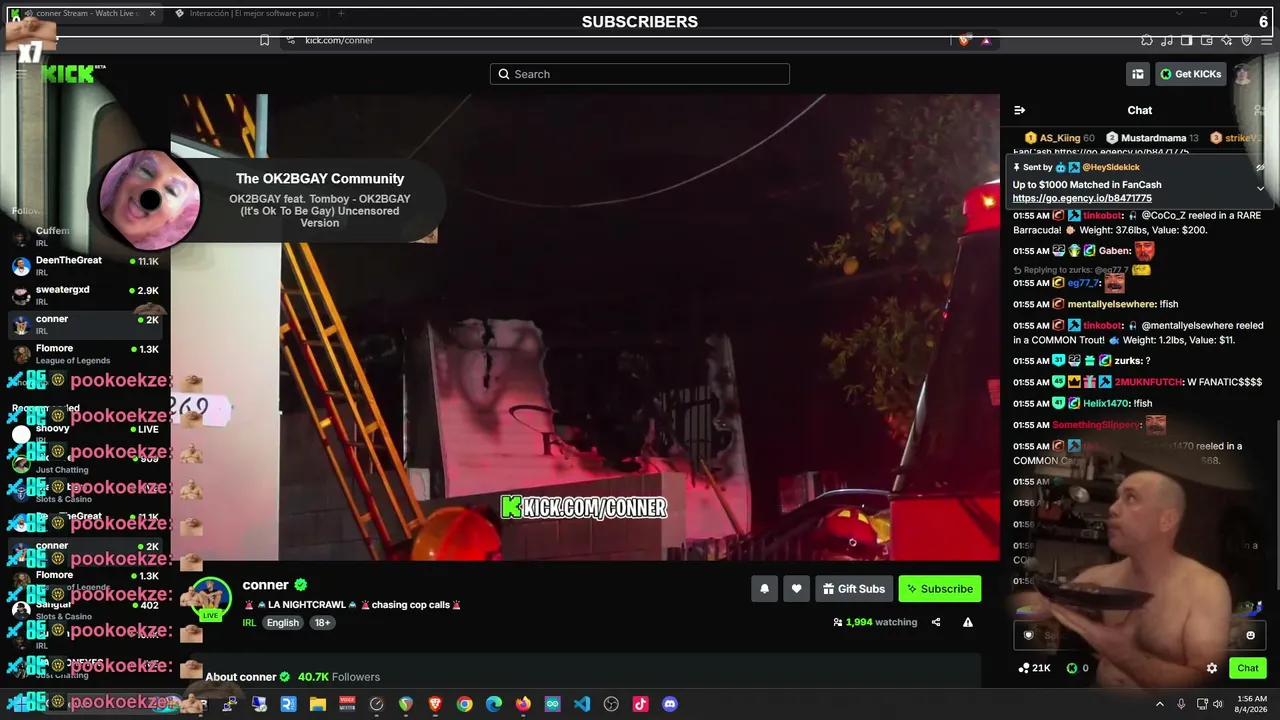
Task: Click the 1,994 watching viewer count
Action: pos(875,622)
